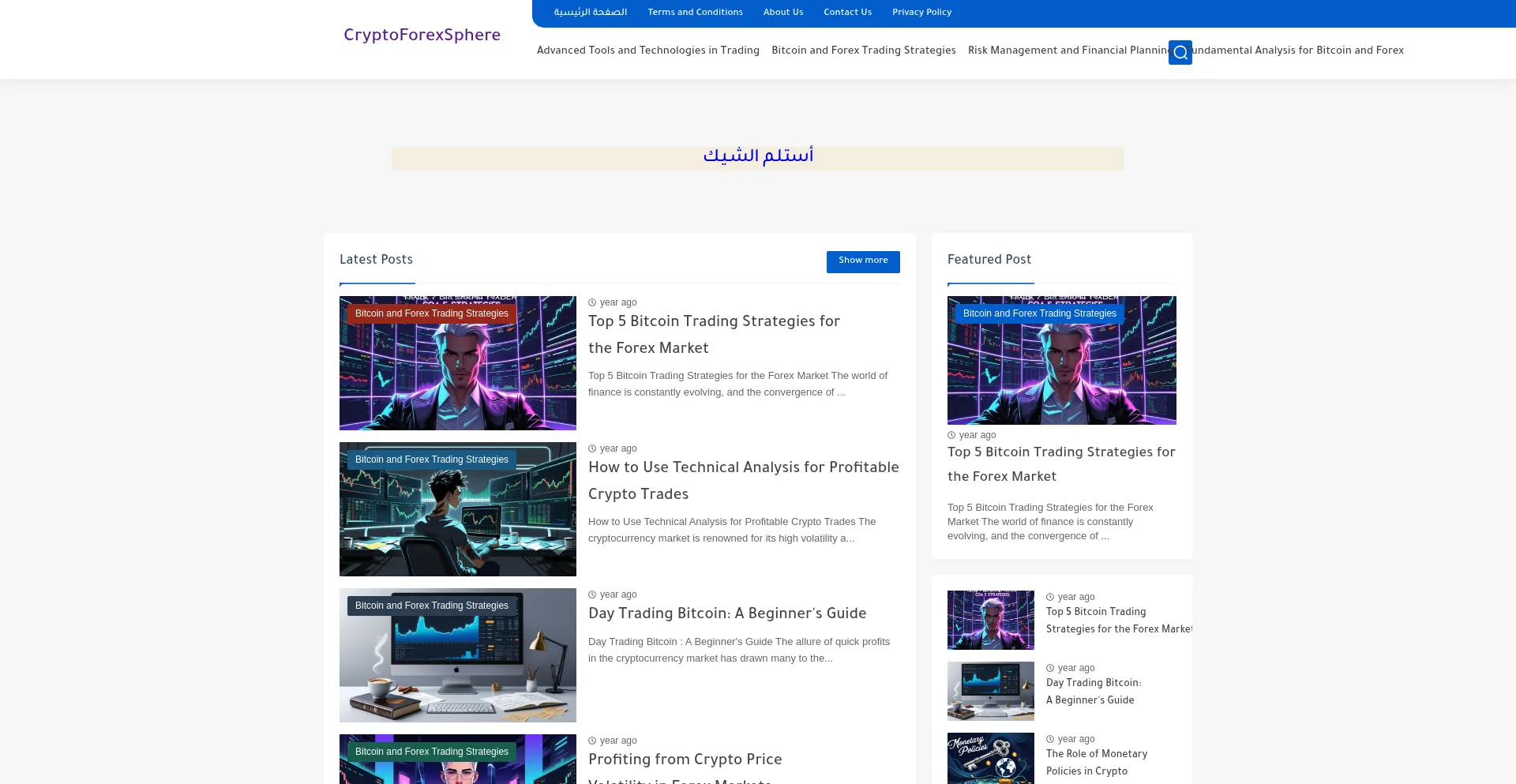1516x784 pixels.
Task: Click the blue search magnifier icon
Action: tap(1180, 52)
